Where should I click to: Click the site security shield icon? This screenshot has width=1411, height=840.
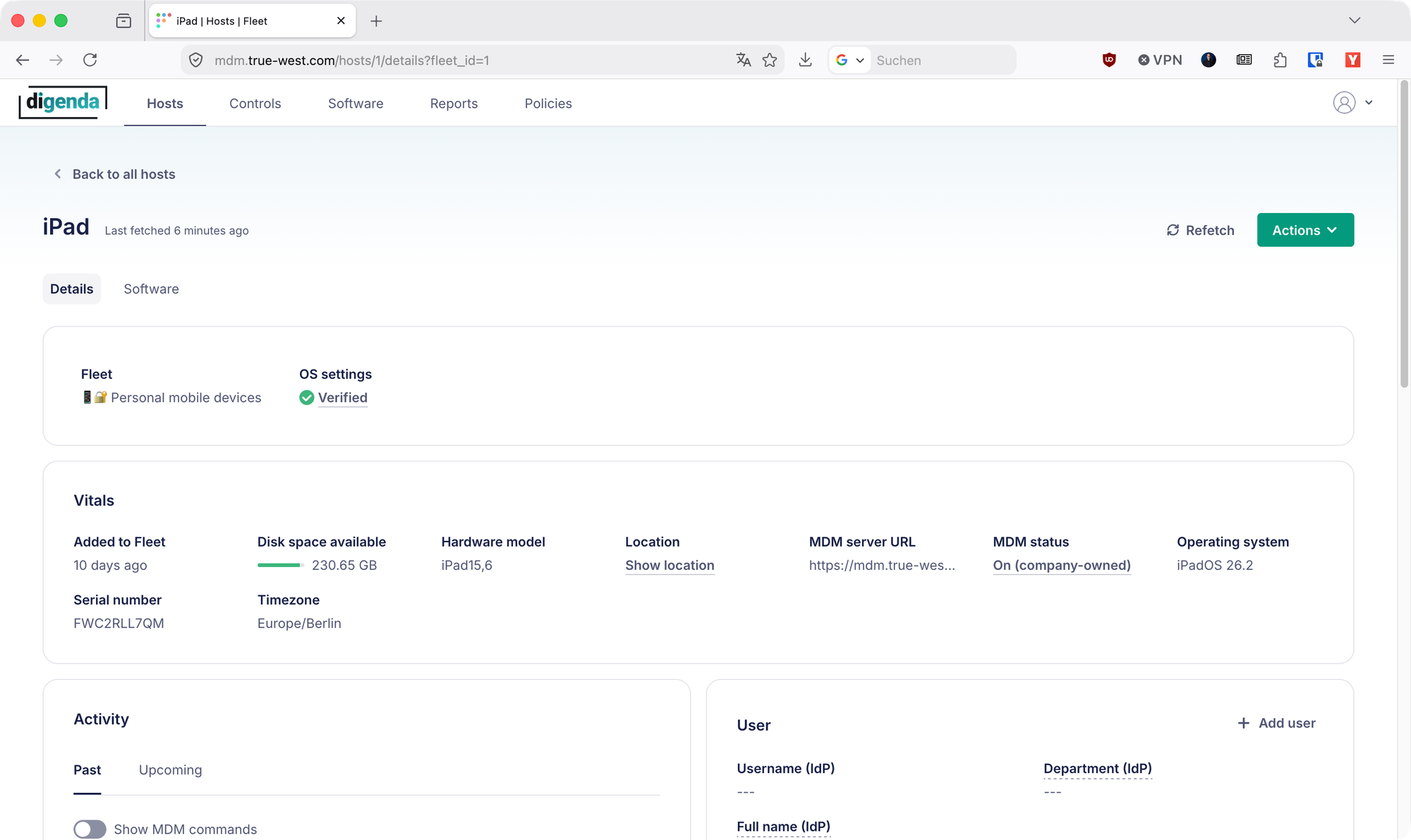click(x=196, y=60)
